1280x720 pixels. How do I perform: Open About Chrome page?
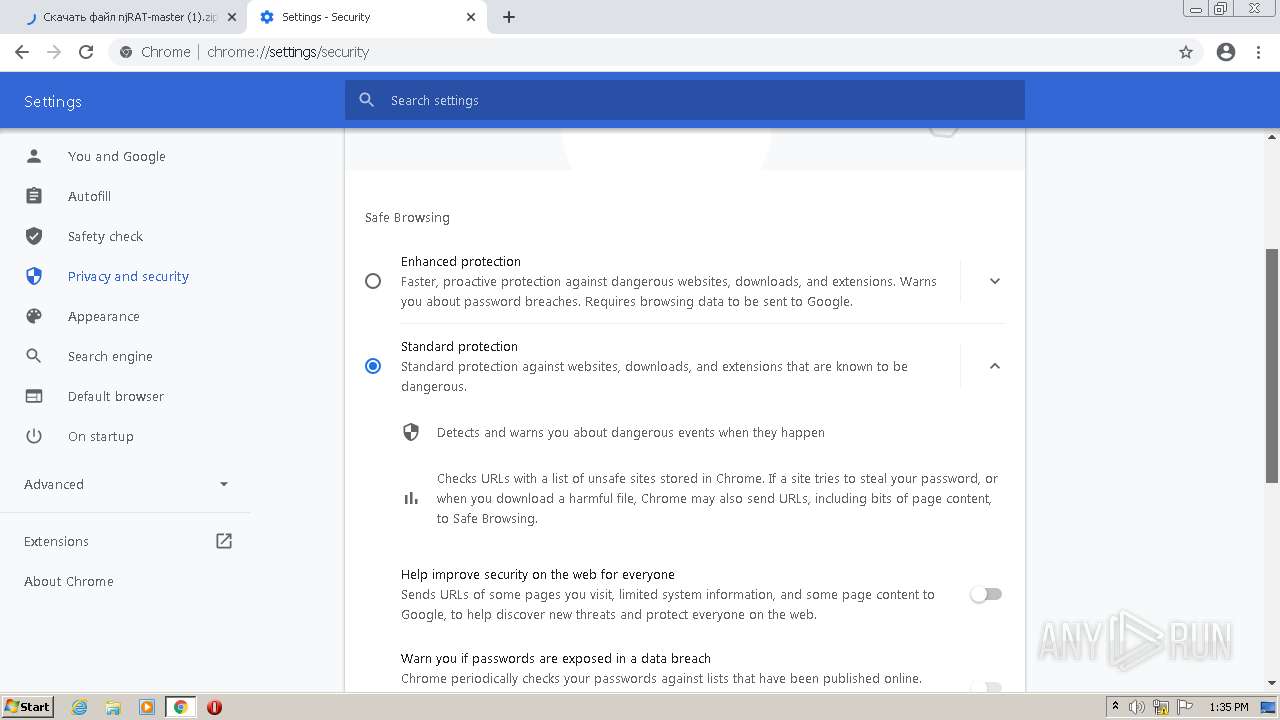click(x=69, y=581)
